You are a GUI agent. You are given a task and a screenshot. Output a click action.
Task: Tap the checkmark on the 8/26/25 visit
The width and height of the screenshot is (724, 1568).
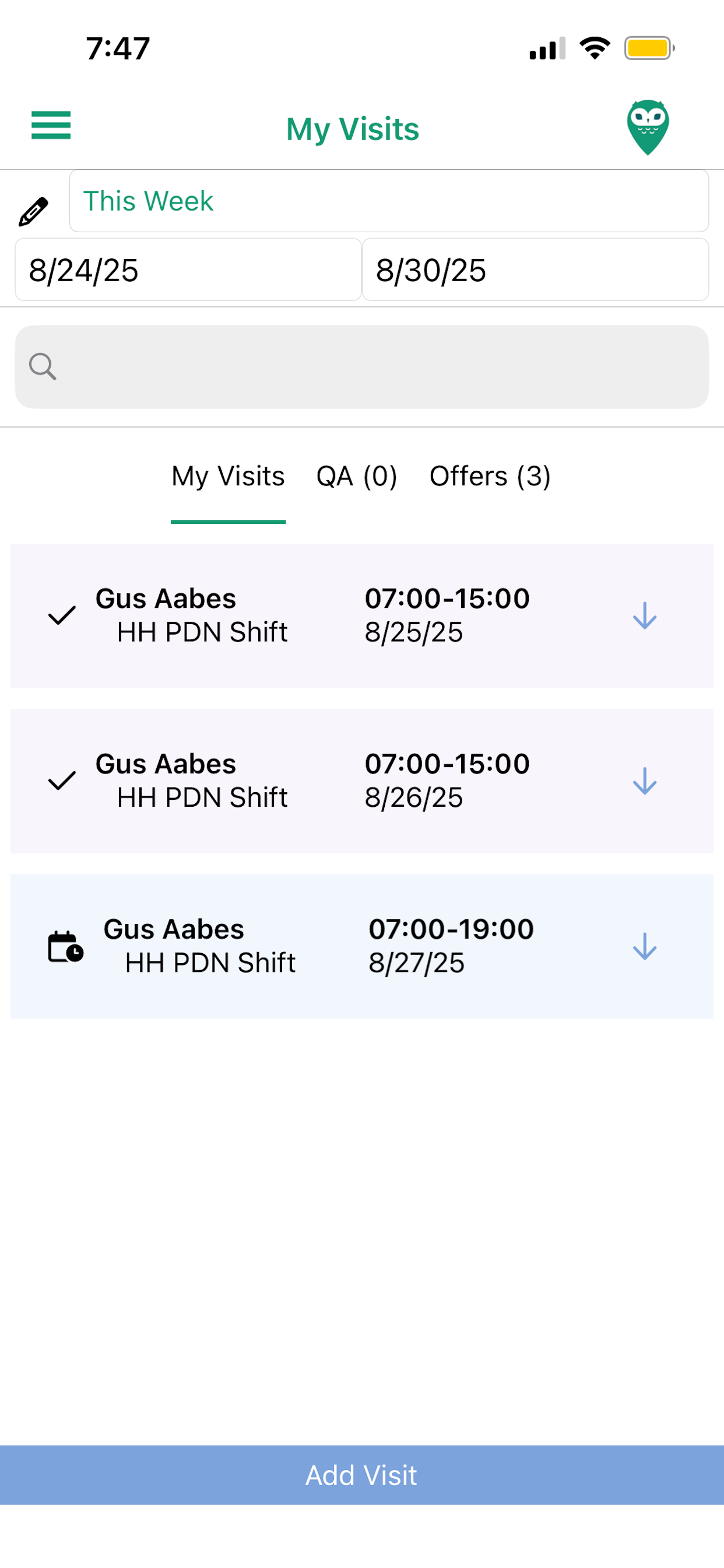coord(62,780)
